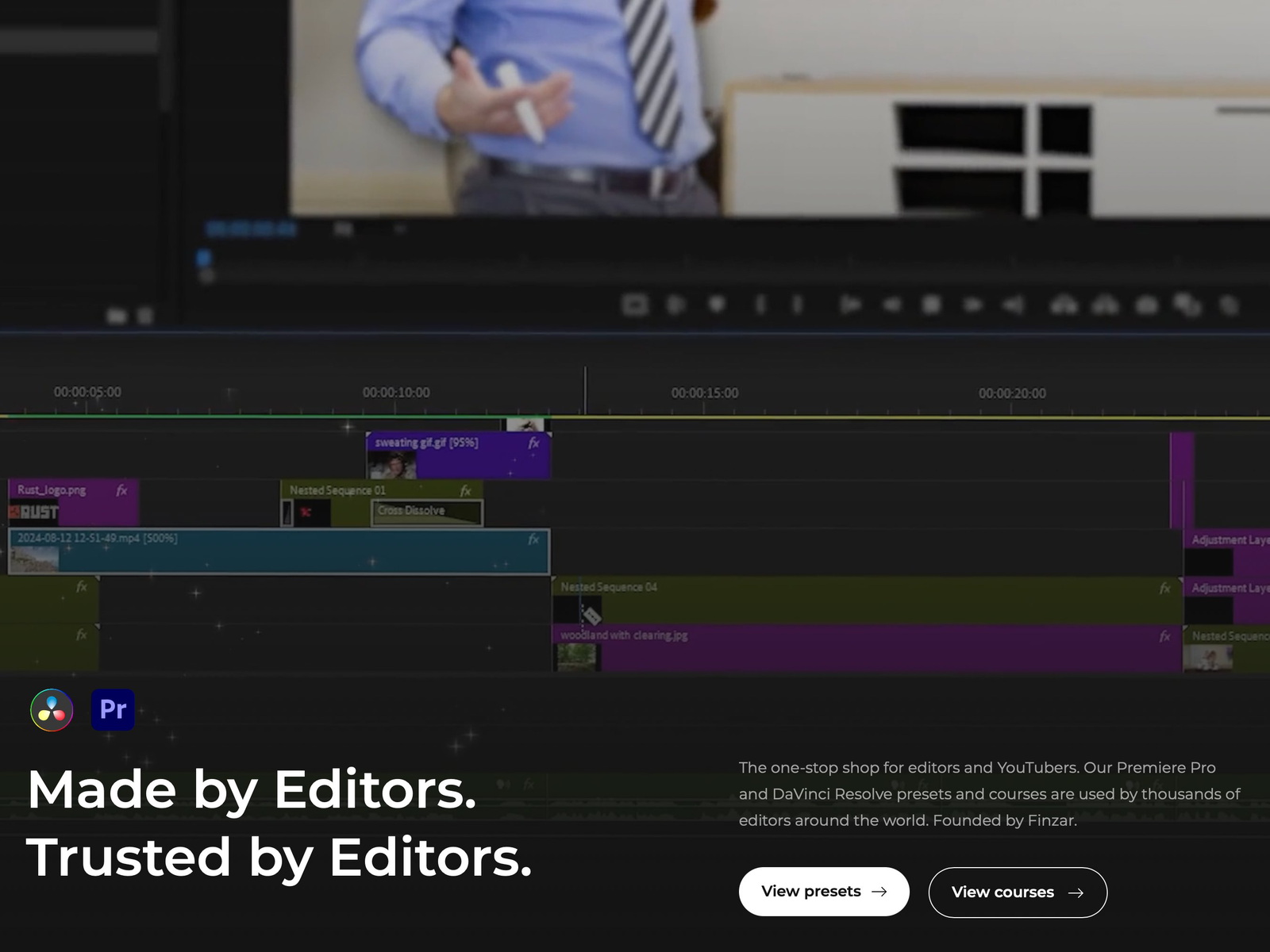Click the "Founded by Finzar." text
The image size is (1270, 952).
coord(1005,820)
